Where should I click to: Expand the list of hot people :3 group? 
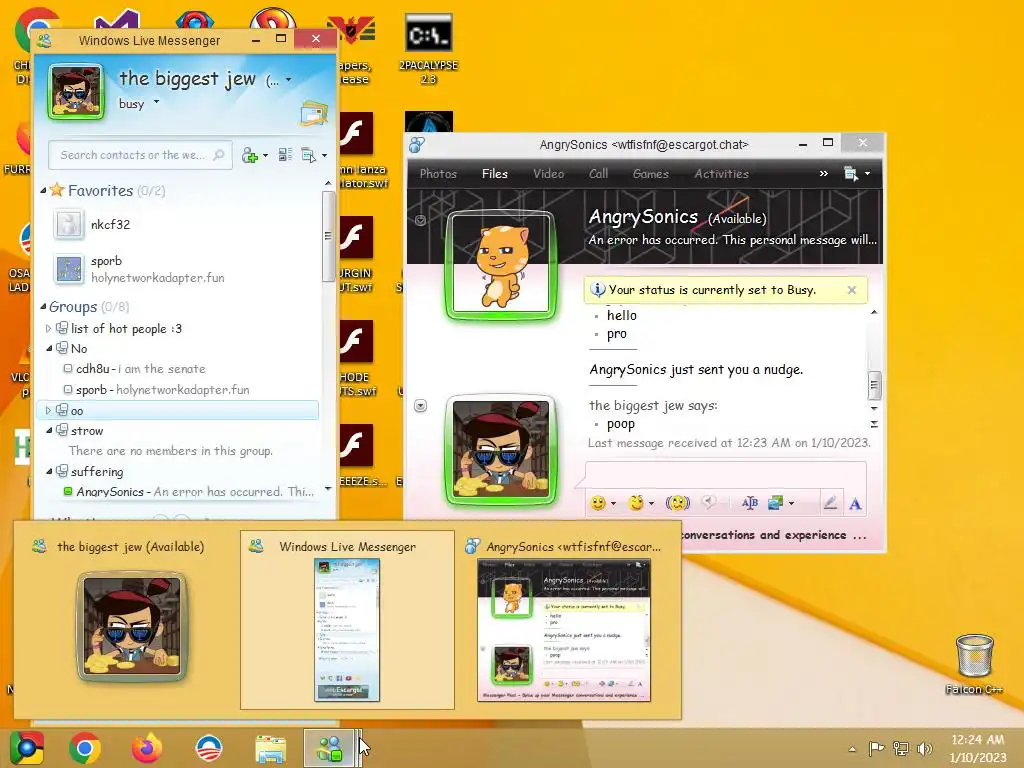pos(48,328)
